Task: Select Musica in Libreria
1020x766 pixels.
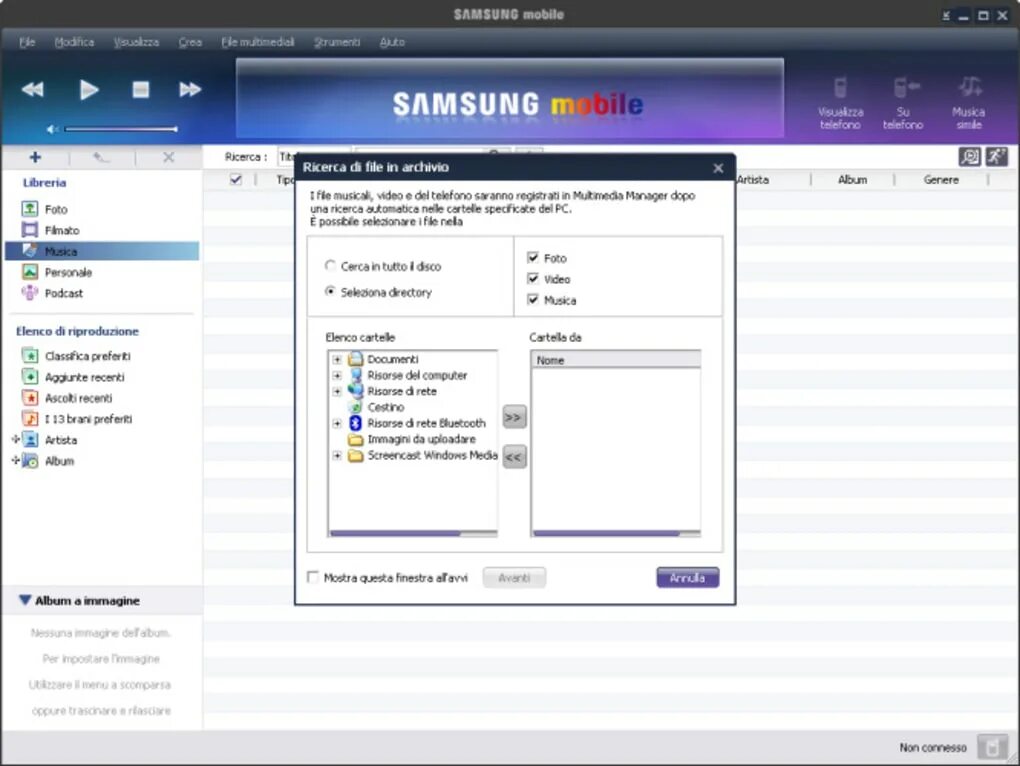Action: click(102, 251)
